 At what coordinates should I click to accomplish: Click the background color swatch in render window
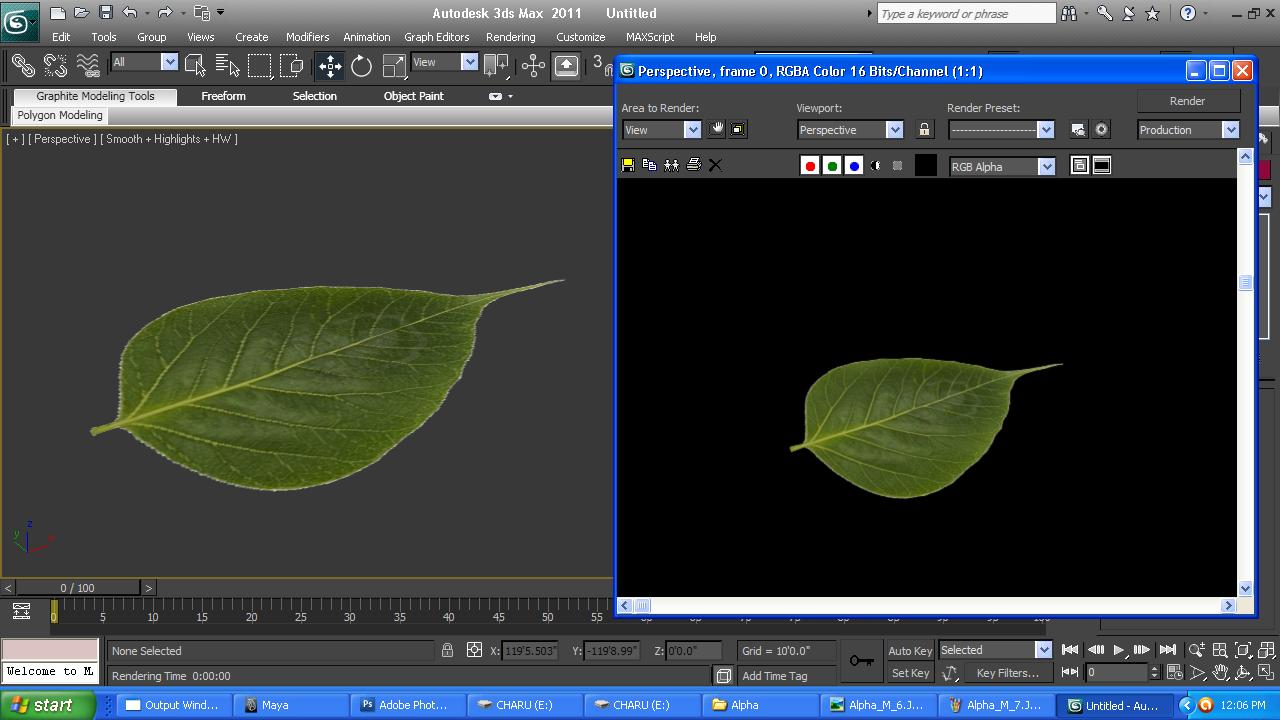tap(926, 165)
